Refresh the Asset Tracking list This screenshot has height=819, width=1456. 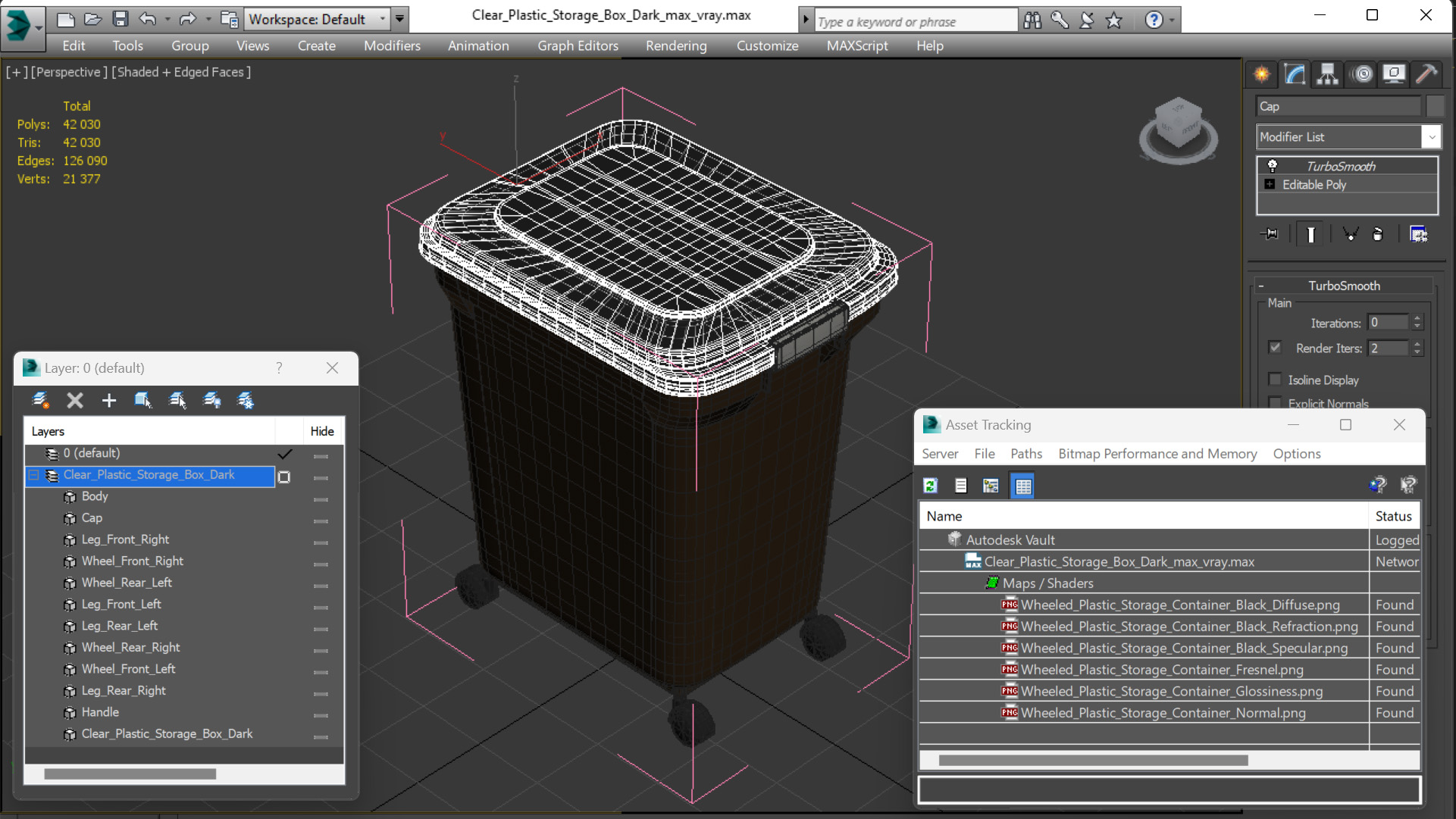coord(931,486)
